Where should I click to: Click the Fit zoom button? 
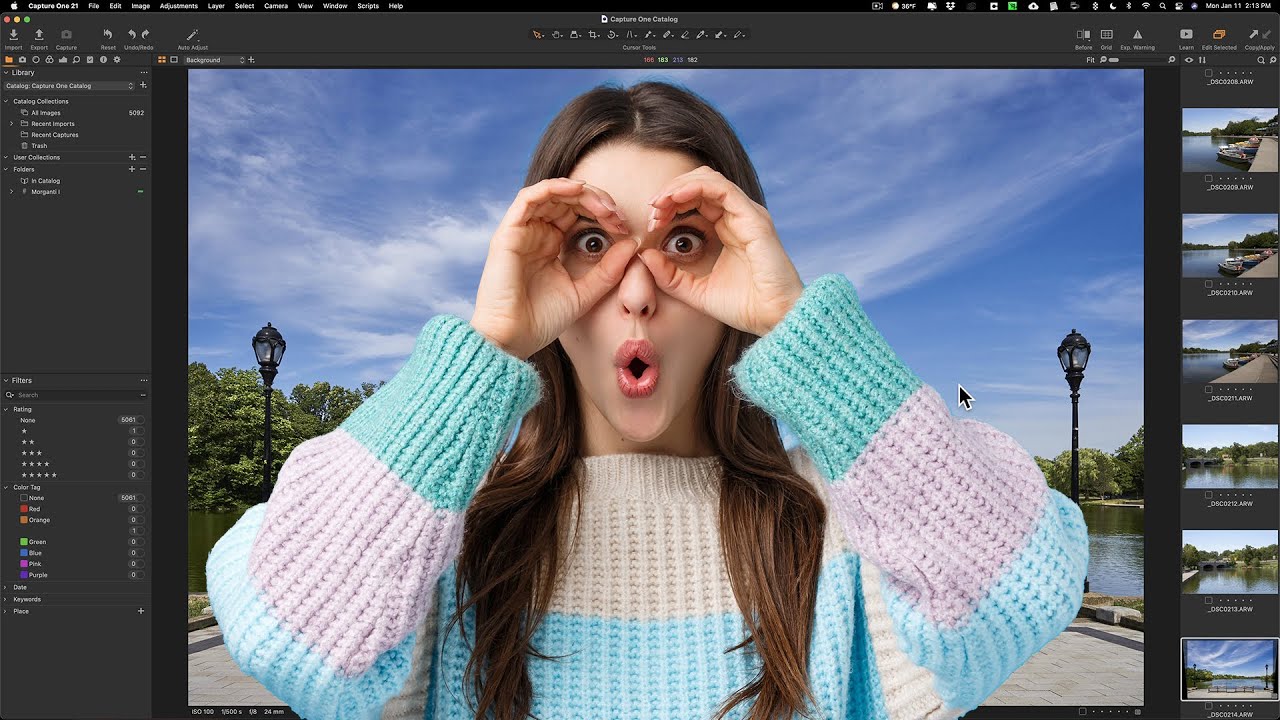coord(1091,60)
